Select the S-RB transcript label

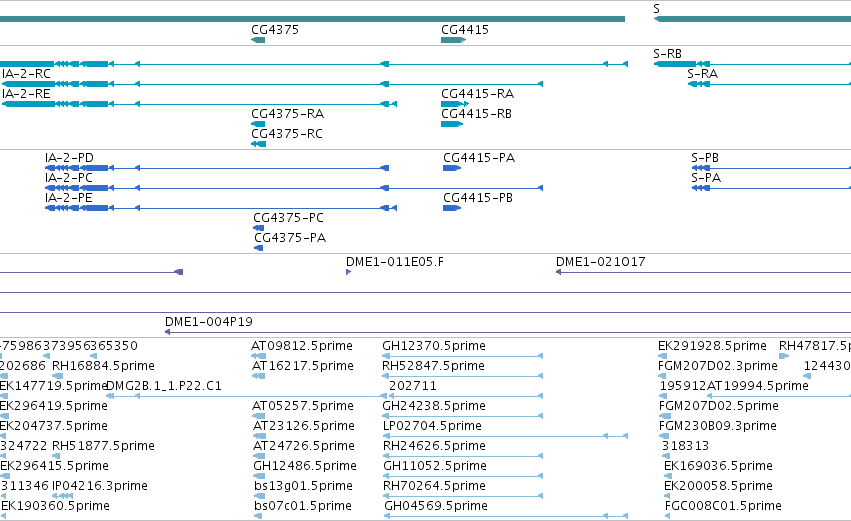click(667, 54)
